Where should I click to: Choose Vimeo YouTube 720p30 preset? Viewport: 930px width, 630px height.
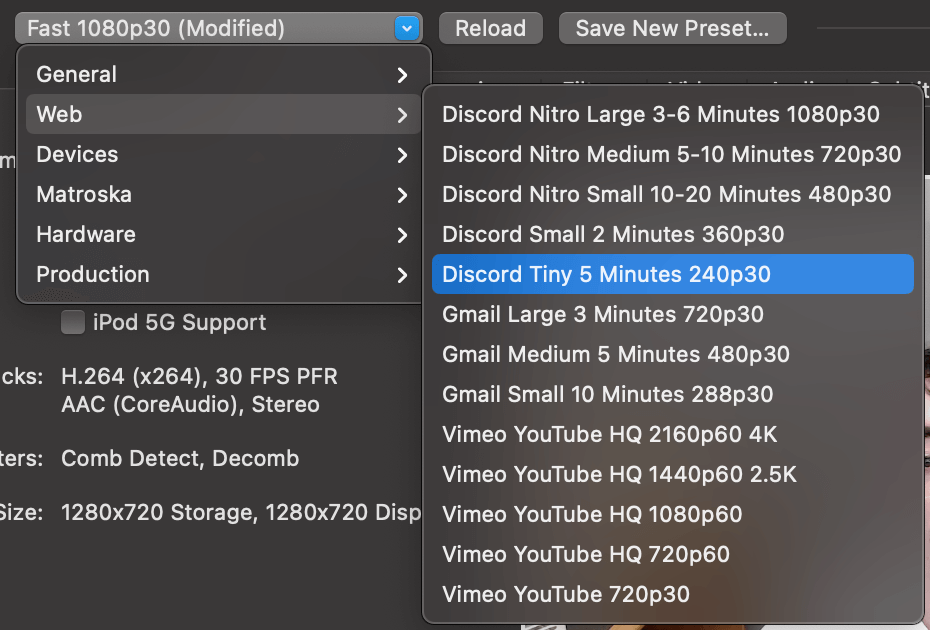pos(566,594)
